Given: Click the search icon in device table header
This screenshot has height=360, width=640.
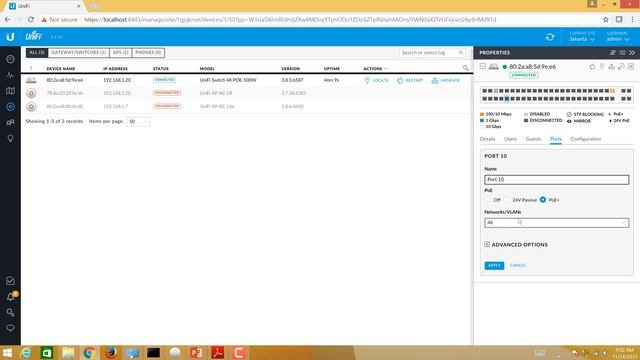Looking at the screenshot, I should [466, 68].
